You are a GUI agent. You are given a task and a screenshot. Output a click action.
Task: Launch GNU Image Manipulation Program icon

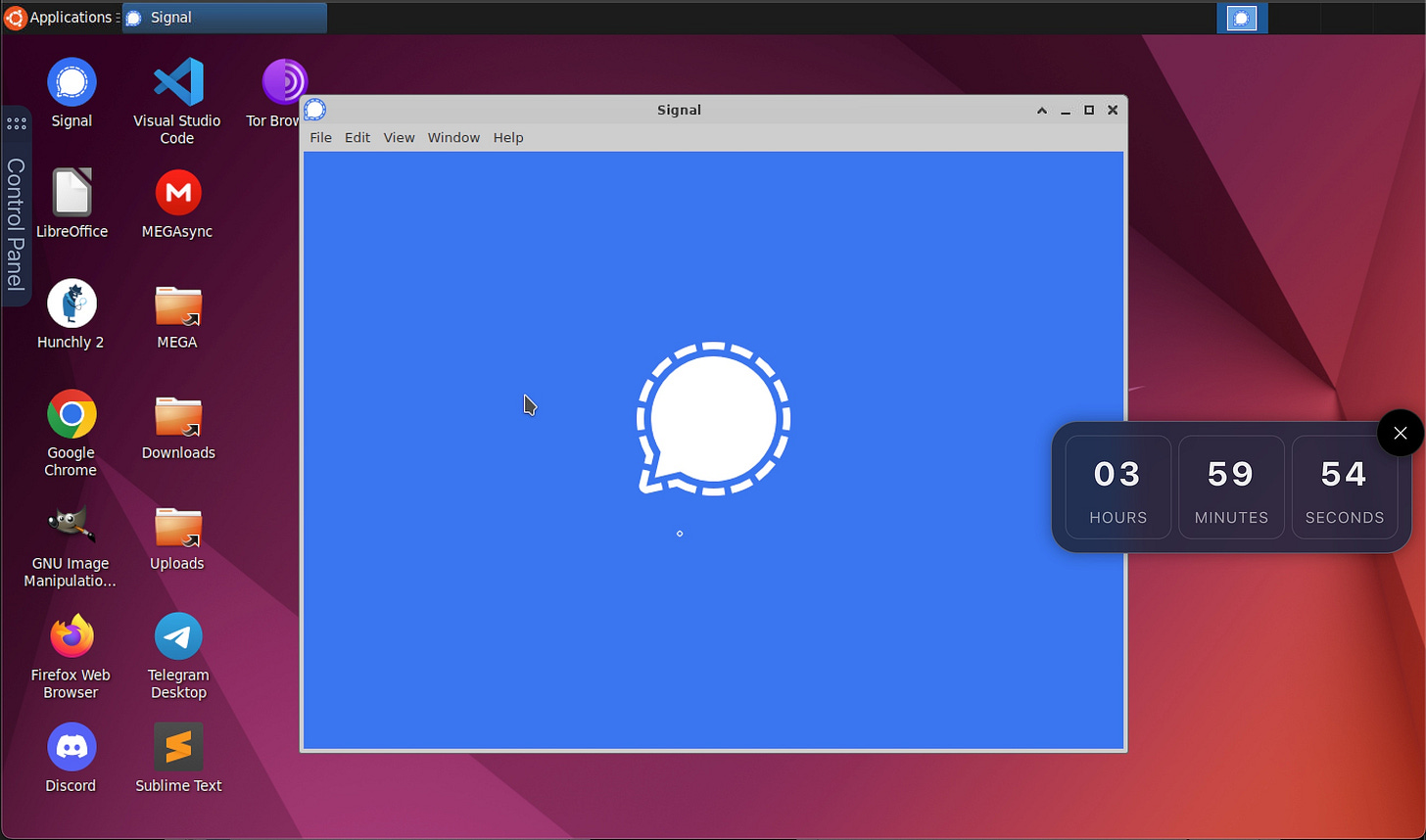pos(71,525)
